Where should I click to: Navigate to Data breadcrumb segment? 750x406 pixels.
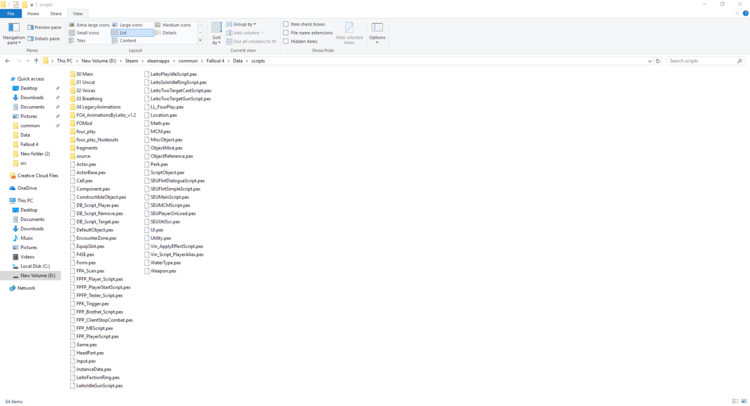[238, 61]
